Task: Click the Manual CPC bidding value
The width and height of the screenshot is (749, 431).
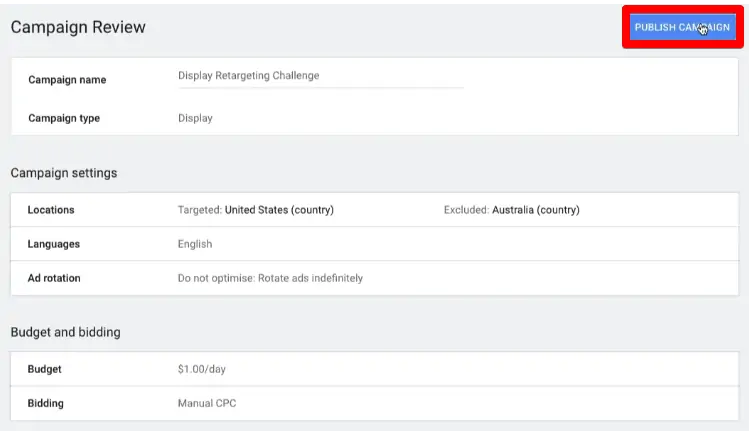Action: click(x=206, y=403)
